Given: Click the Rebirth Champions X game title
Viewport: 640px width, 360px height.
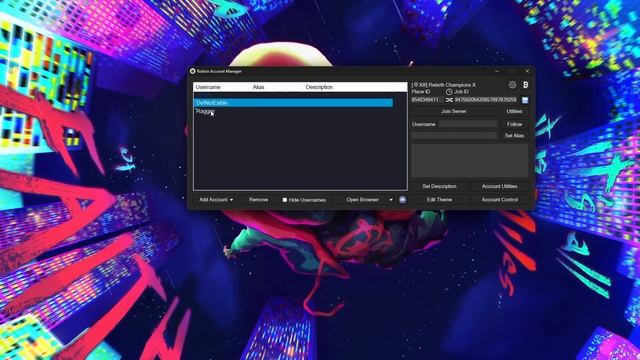Looking at the screenshot, I should point(444,85).
